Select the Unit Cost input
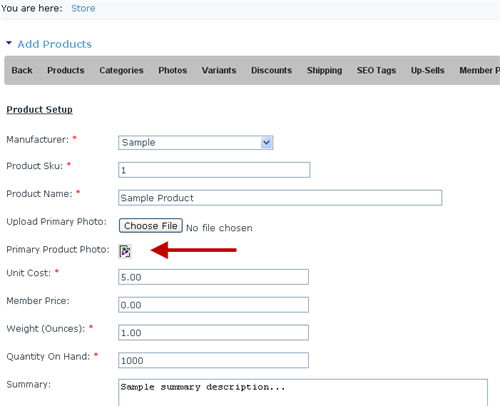The image size is (500, 406). (x=213, y=277)
